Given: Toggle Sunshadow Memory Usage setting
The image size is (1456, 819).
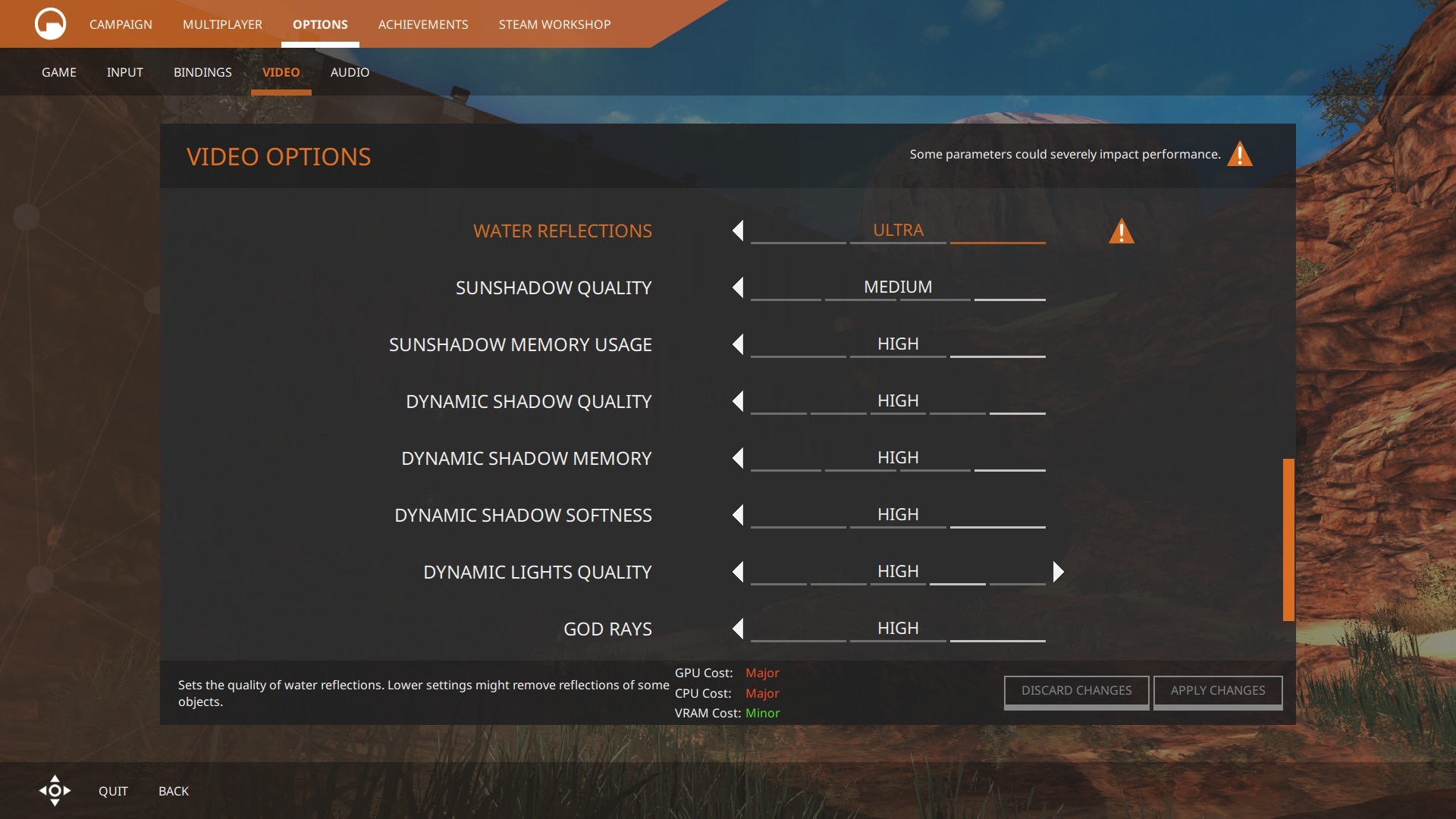Looking at the screenshot, I should coord(738,344).
